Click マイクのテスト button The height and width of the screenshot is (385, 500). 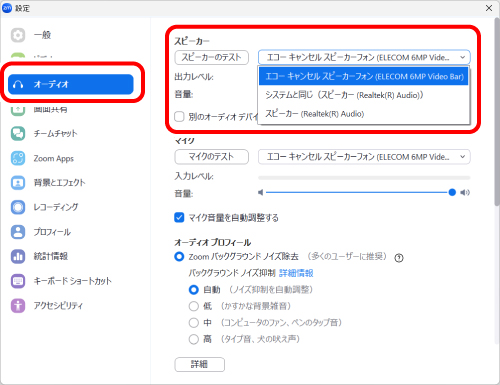212,157
